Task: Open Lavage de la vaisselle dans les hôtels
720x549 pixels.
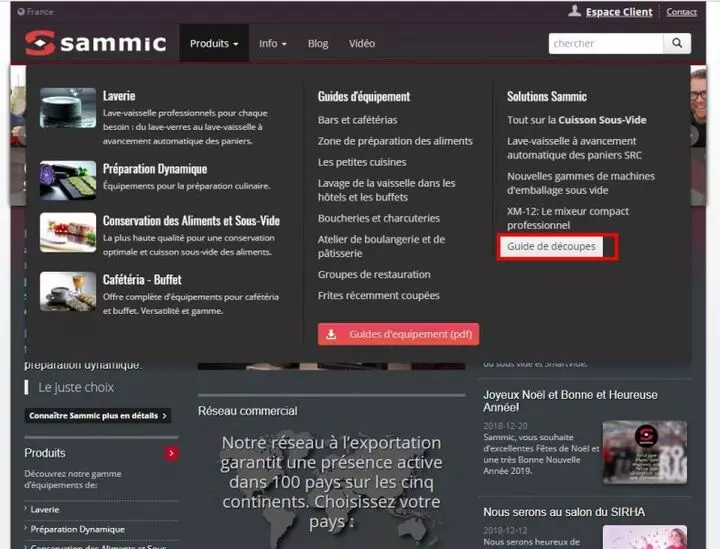Action: pyautogui.click(x=387, y=190)
